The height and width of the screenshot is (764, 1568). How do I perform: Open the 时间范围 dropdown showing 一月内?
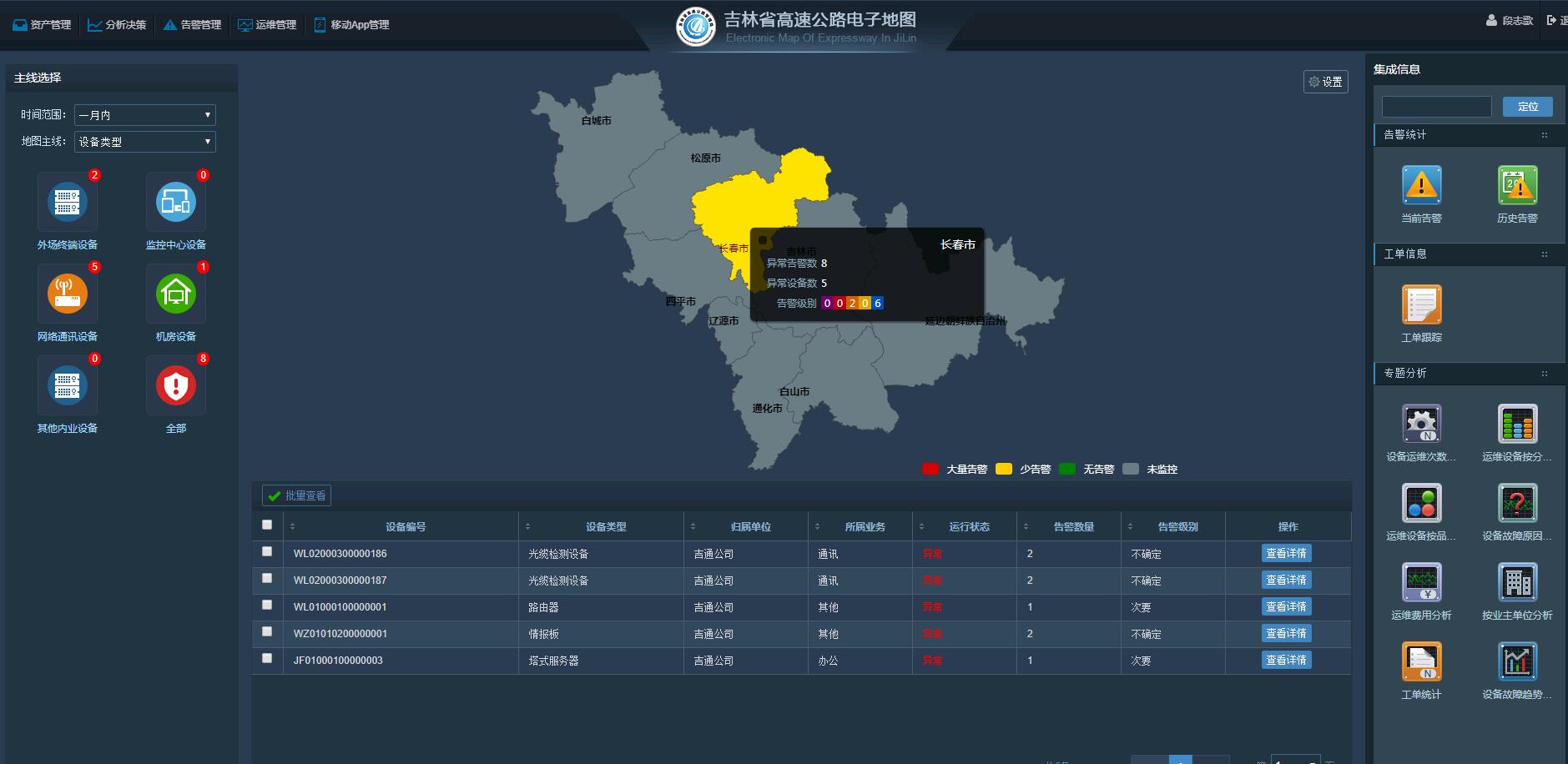point(144,114)
